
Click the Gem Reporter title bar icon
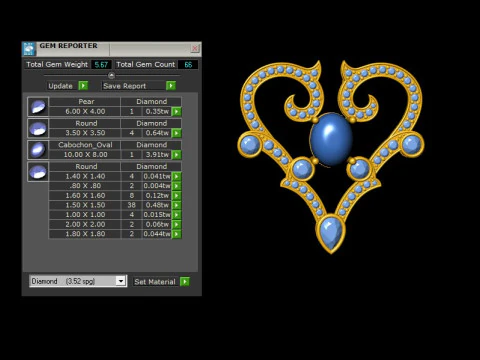[29, 49]
